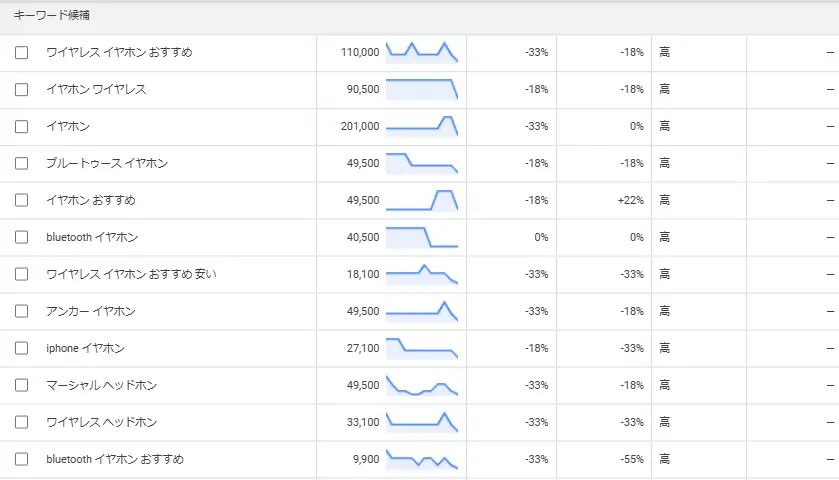Click competition 高 in the iphone イヤホン row
Image resolution: width=839 pixels, height=480 pixels.
(665, 349)
